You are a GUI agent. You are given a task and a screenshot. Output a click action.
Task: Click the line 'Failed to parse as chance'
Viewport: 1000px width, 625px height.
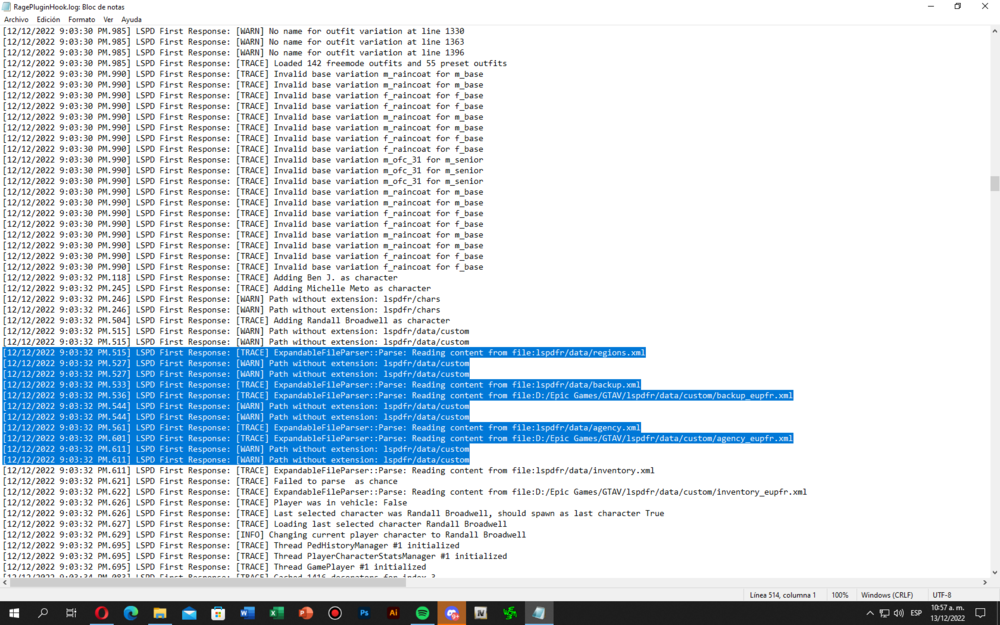point(200,482)
